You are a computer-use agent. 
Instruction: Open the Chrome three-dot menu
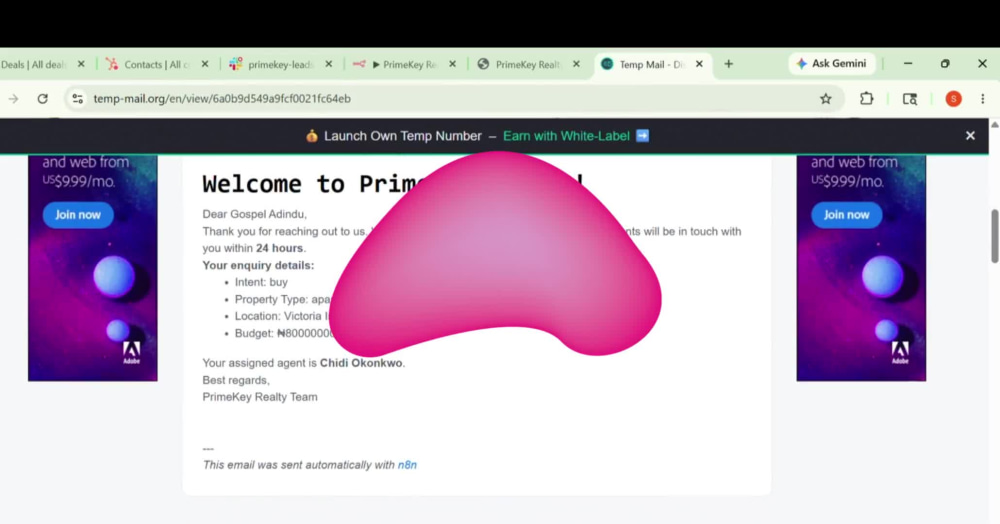pos(982,99)
